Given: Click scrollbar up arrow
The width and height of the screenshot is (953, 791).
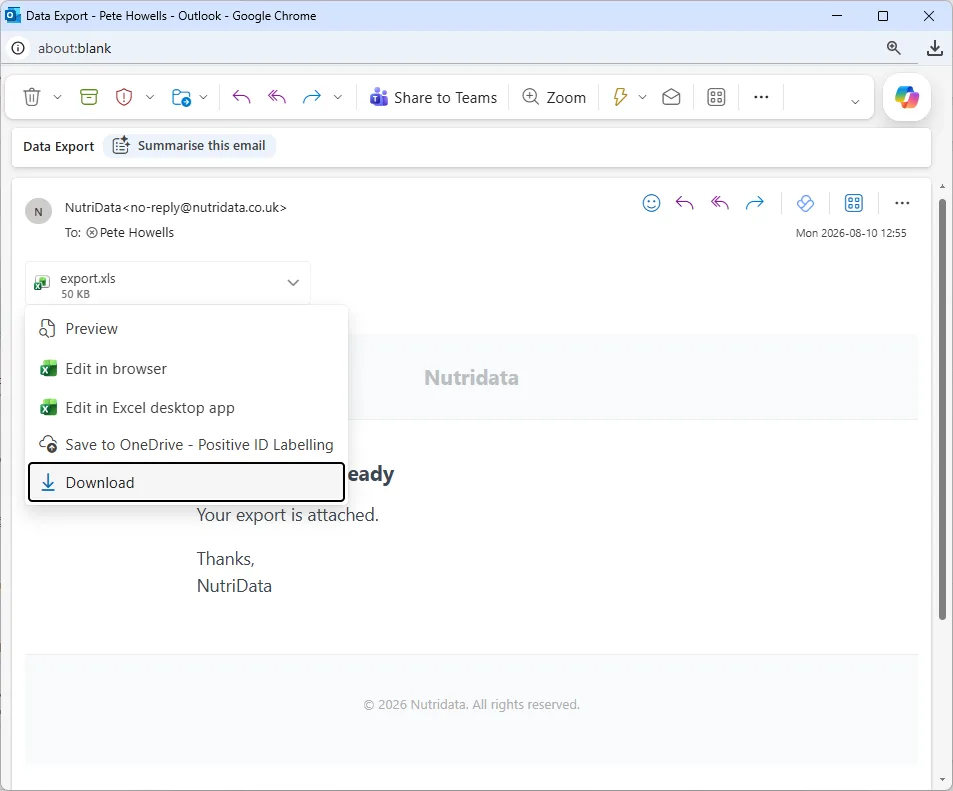Looking at the screenshot, I should tap(942, 187).
